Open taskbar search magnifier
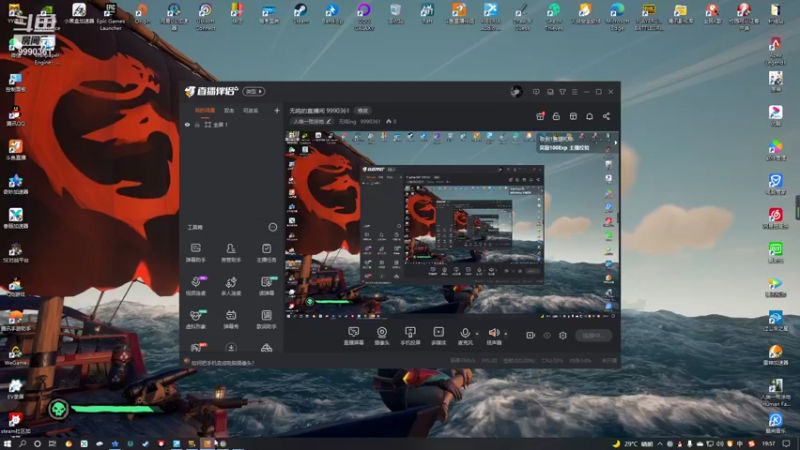 point(22,444)
